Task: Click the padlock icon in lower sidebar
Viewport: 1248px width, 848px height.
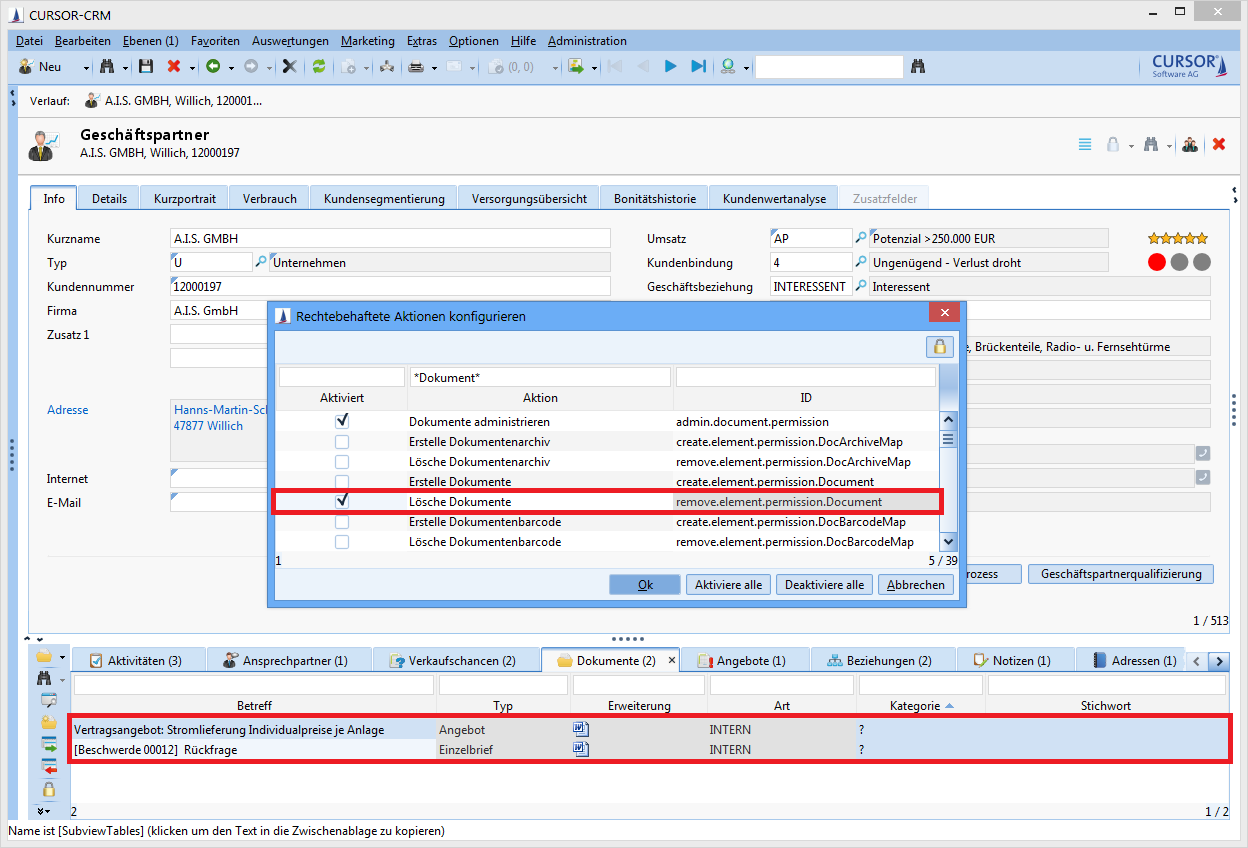Action: tap(48, 789)
